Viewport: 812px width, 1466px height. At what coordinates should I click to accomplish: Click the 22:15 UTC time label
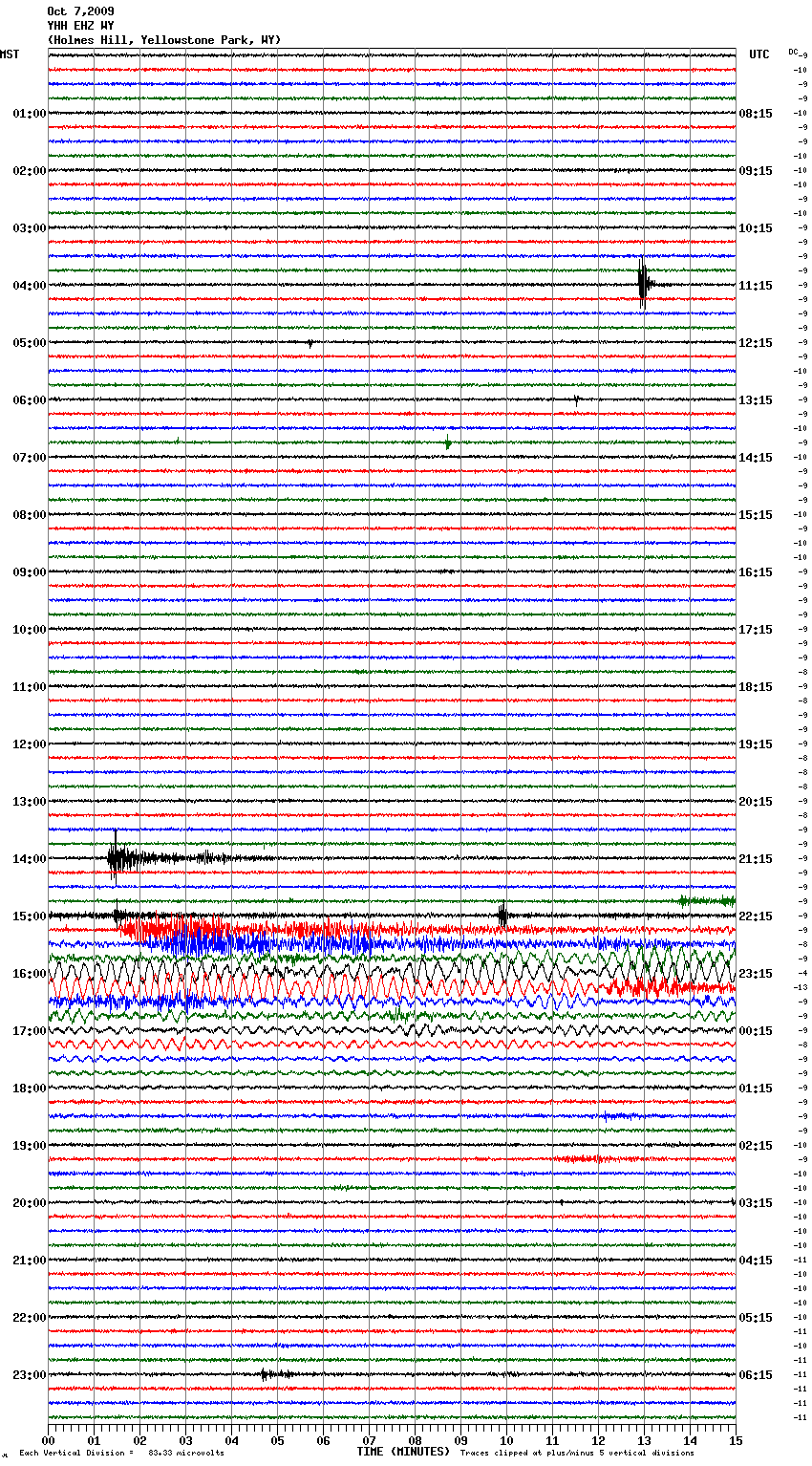point(756,916)
